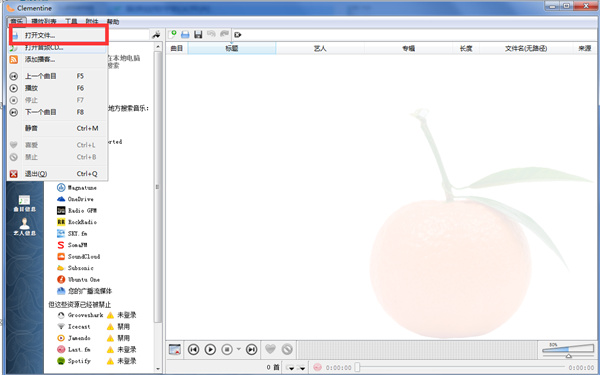Sort by the 标题 column header

click(232, 49)
